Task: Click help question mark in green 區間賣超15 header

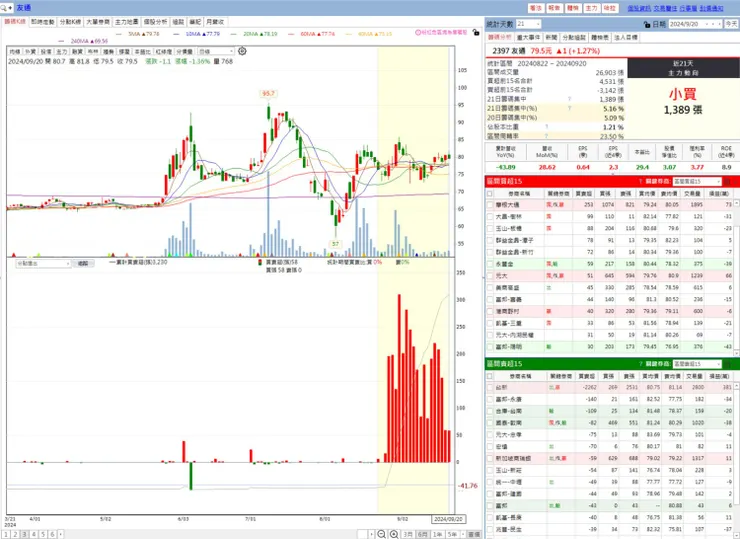Action: coord(640,364)
